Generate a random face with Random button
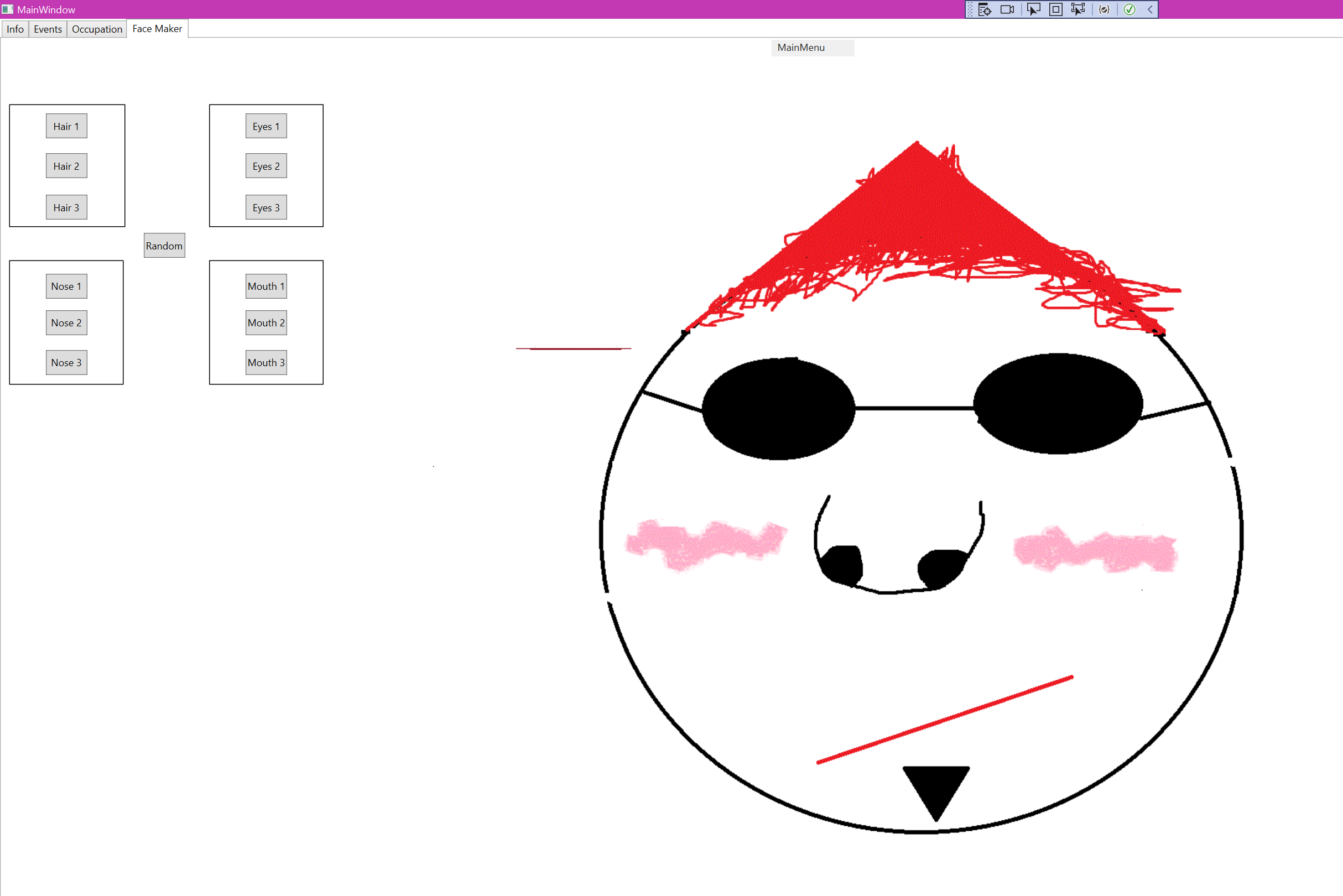 pyautogui.click(x=164, y=245)
